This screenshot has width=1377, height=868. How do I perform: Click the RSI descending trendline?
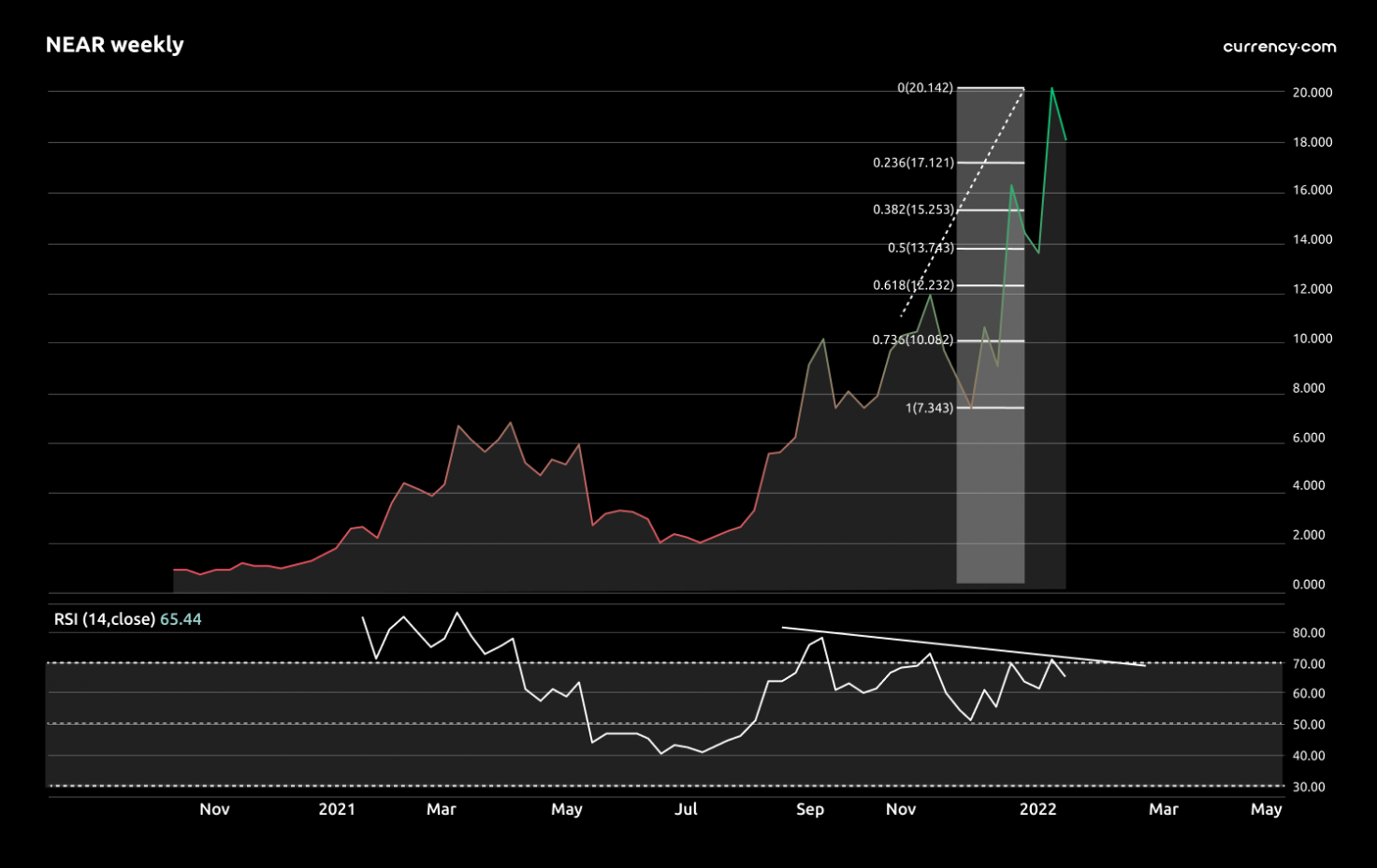[964, 646]
